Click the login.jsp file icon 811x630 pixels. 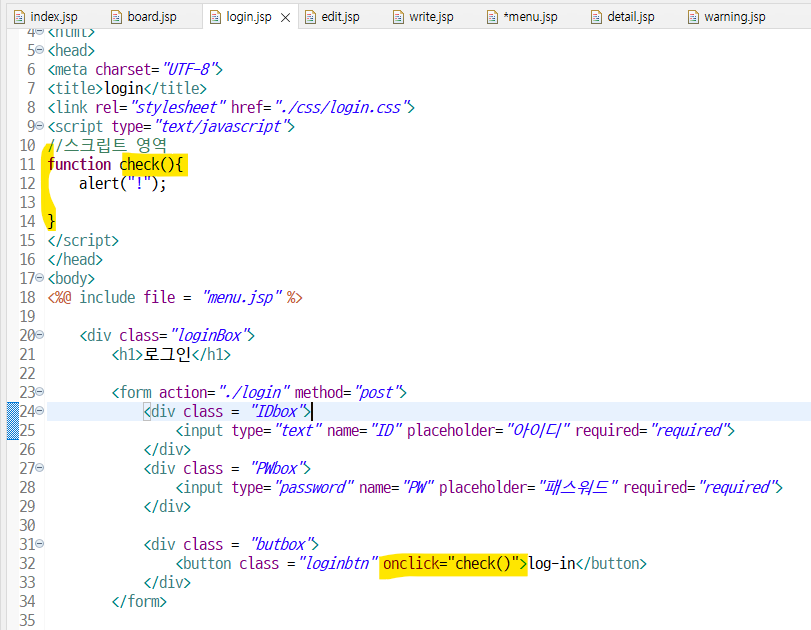[215, 18]
